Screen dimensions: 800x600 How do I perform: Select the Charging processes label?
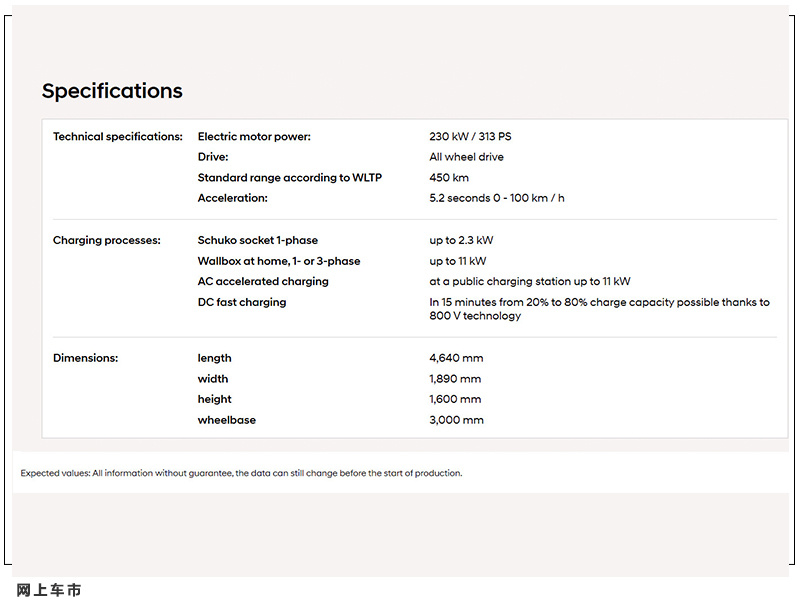107,240
